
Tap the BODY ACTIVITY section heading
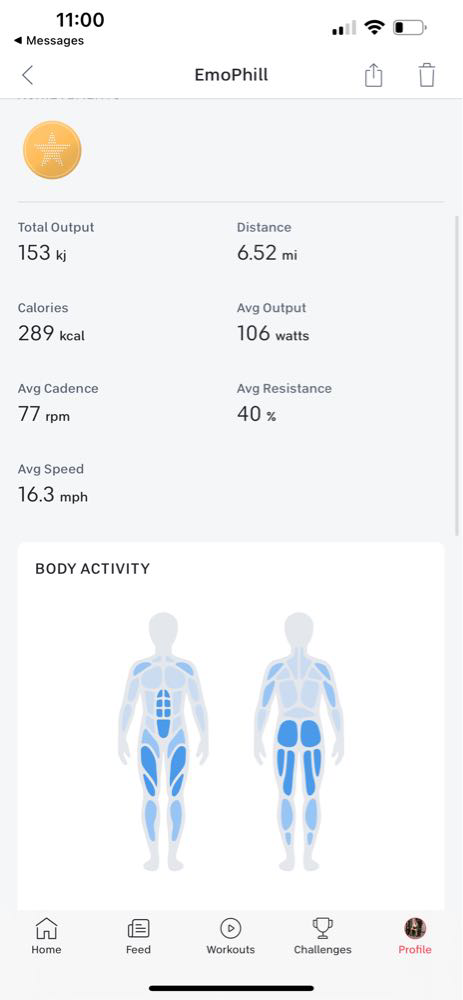[92, 568]
